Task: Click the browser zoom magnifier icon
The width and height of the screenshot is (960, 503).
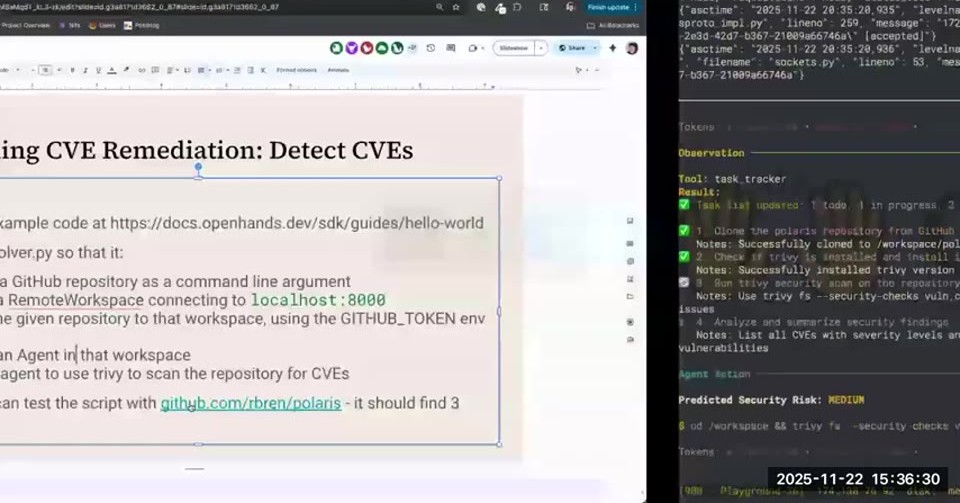Action: [x=440, y=7]
